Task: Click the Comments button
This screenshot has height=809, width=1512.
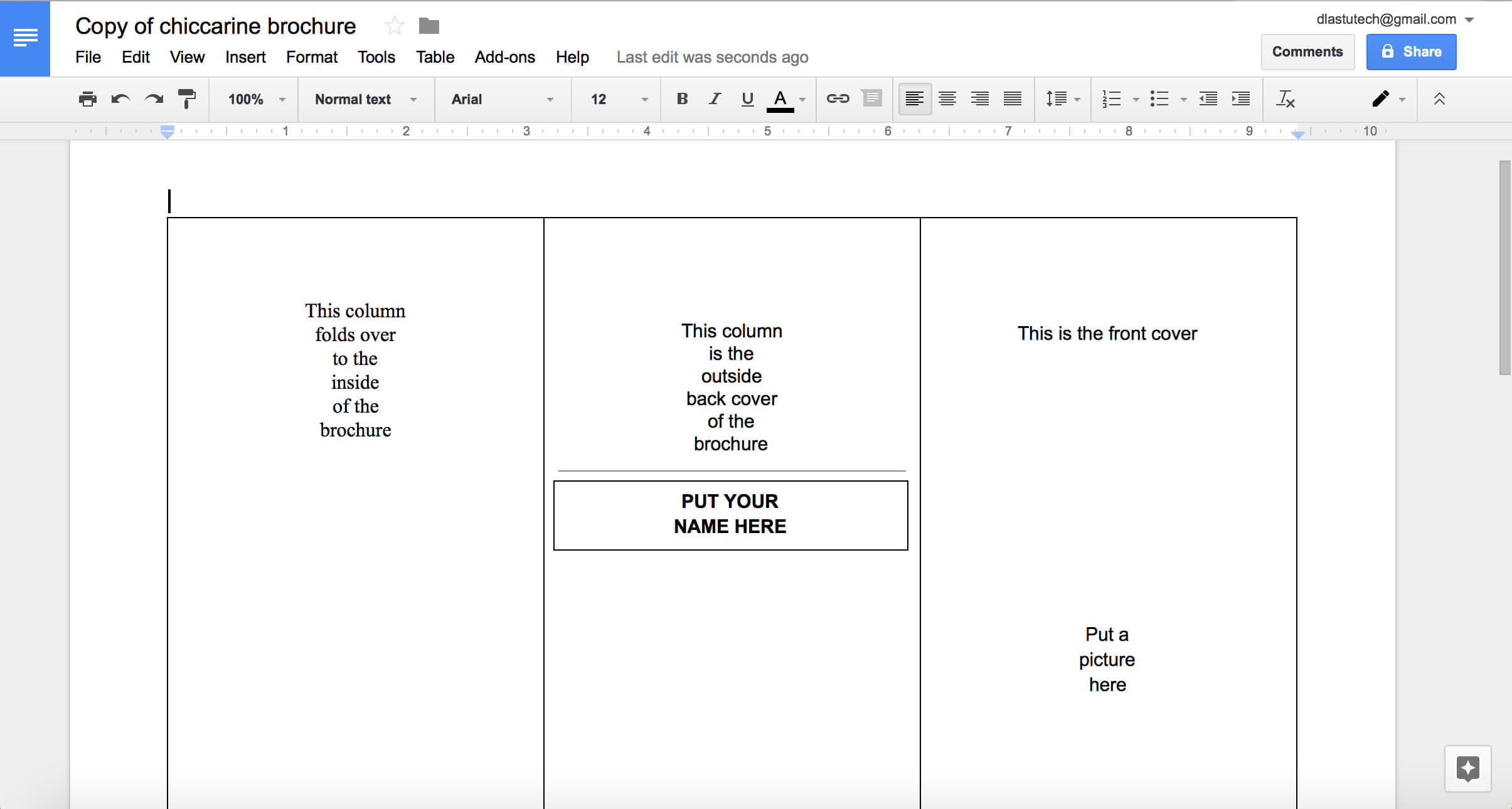Action: click(1307, 51)
